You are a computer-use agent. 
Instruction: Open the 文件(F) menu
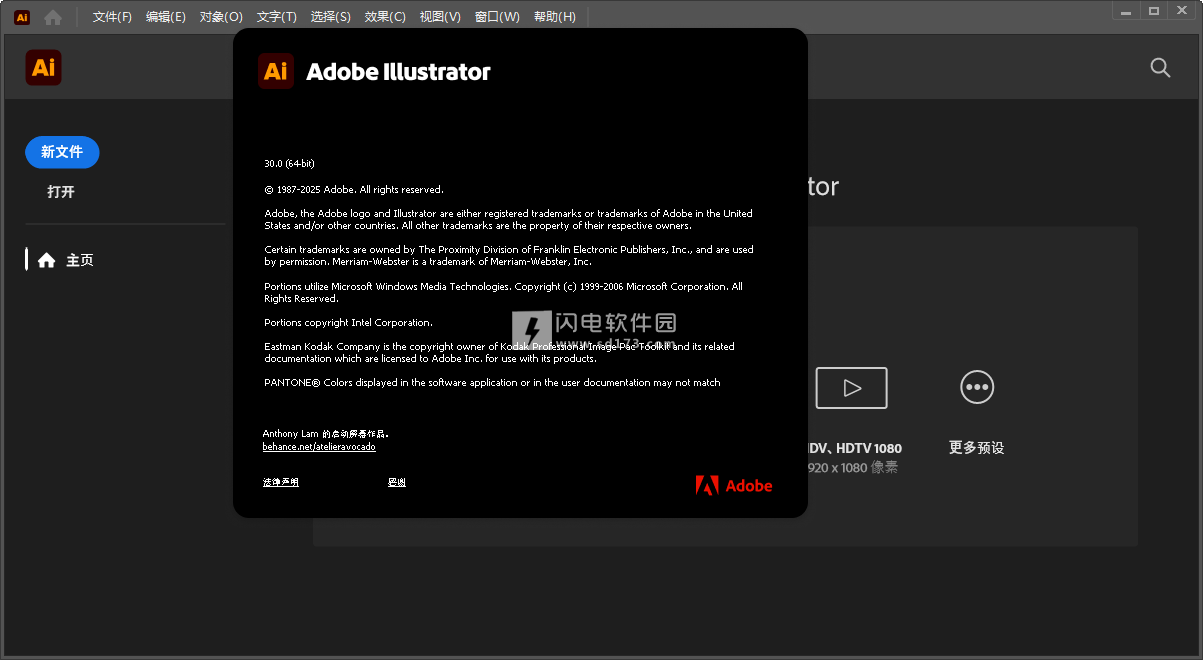coord(112,17)
